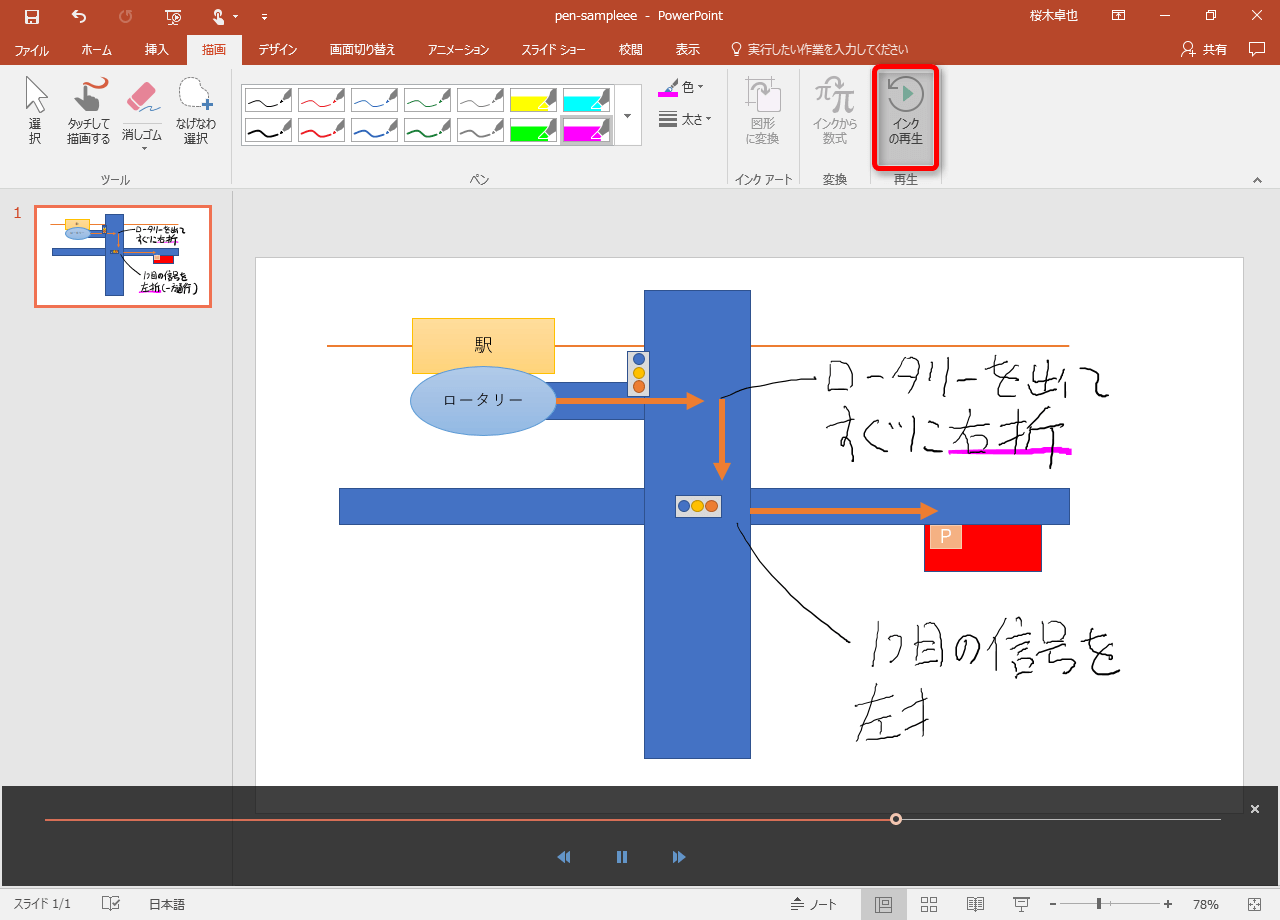
Task: Toggle touch/mouse mode icon
Action: point(219,16)
